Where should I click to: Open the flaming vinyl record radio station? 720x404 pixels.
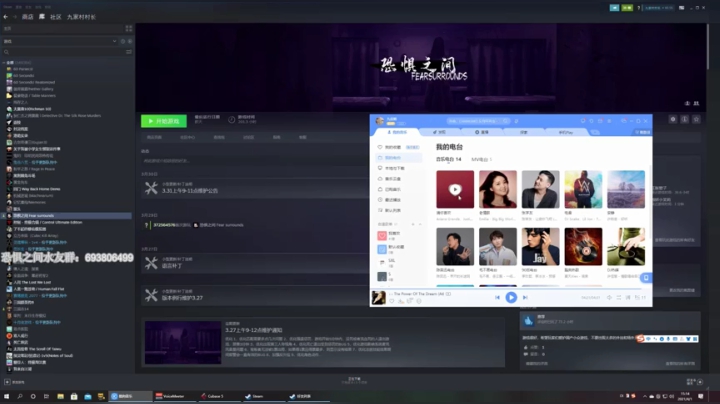[x=583, y=247]
